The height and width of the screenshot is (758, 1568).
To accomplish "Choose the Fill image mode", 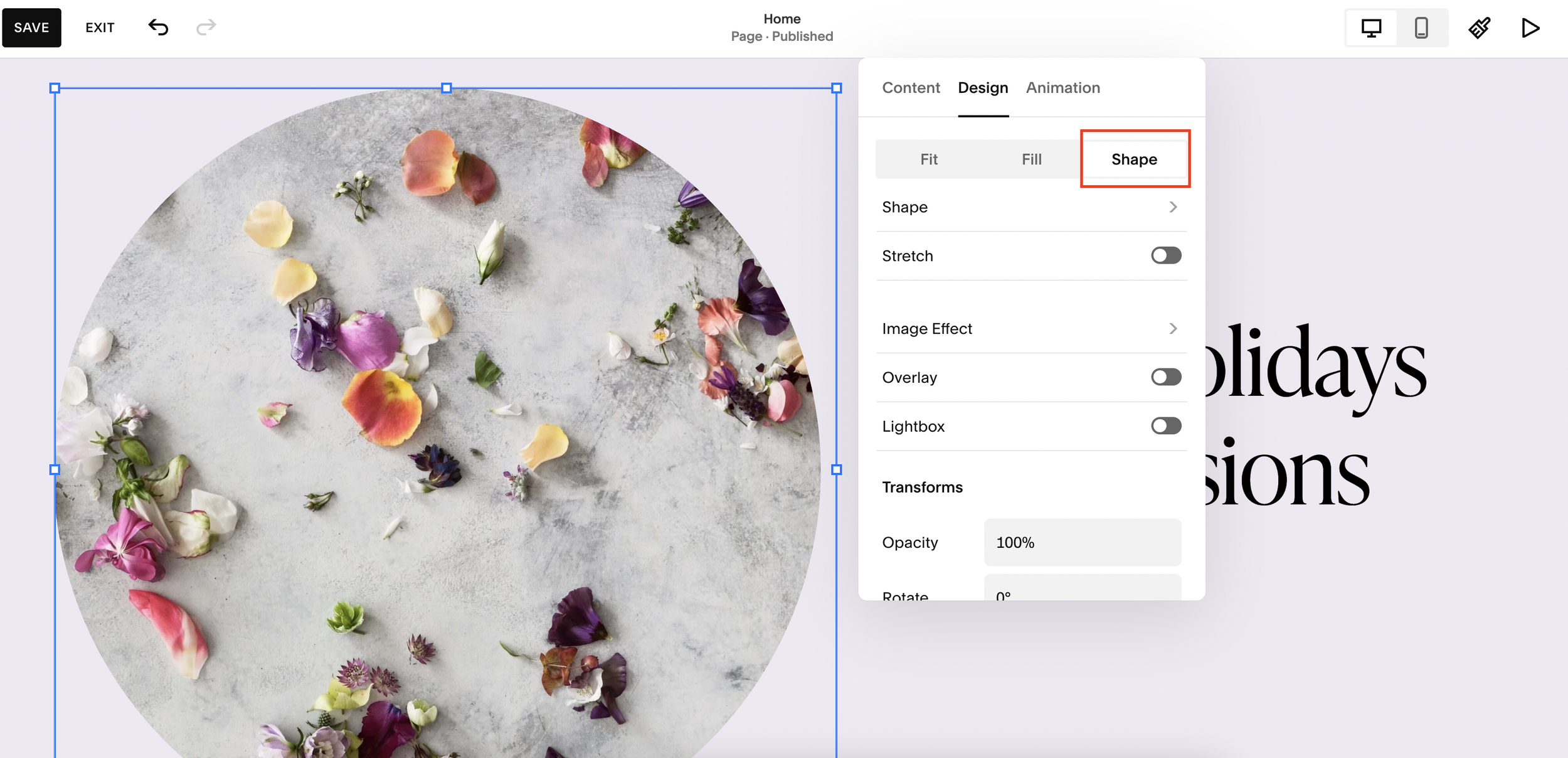I will tap(1031, 159).
